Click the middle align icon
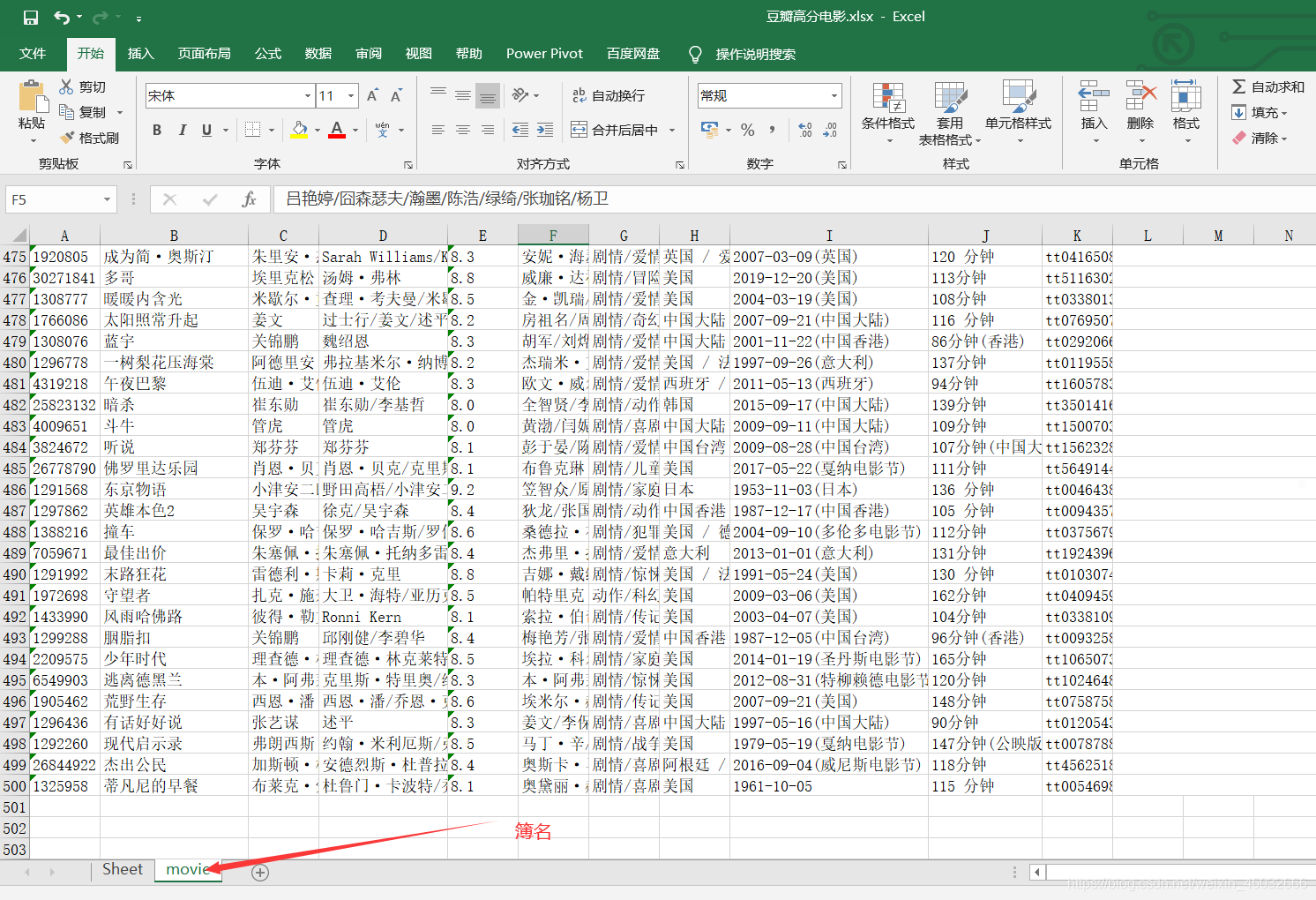This screenshot has width=1316, height=900. pos(462,95)
